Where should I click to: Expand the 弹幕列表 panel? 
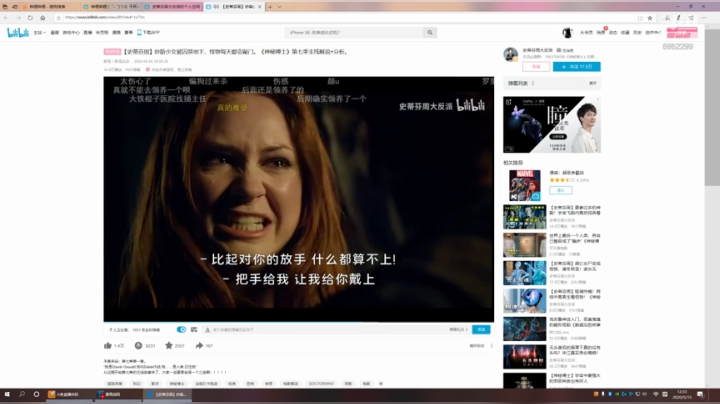point(593,83)
